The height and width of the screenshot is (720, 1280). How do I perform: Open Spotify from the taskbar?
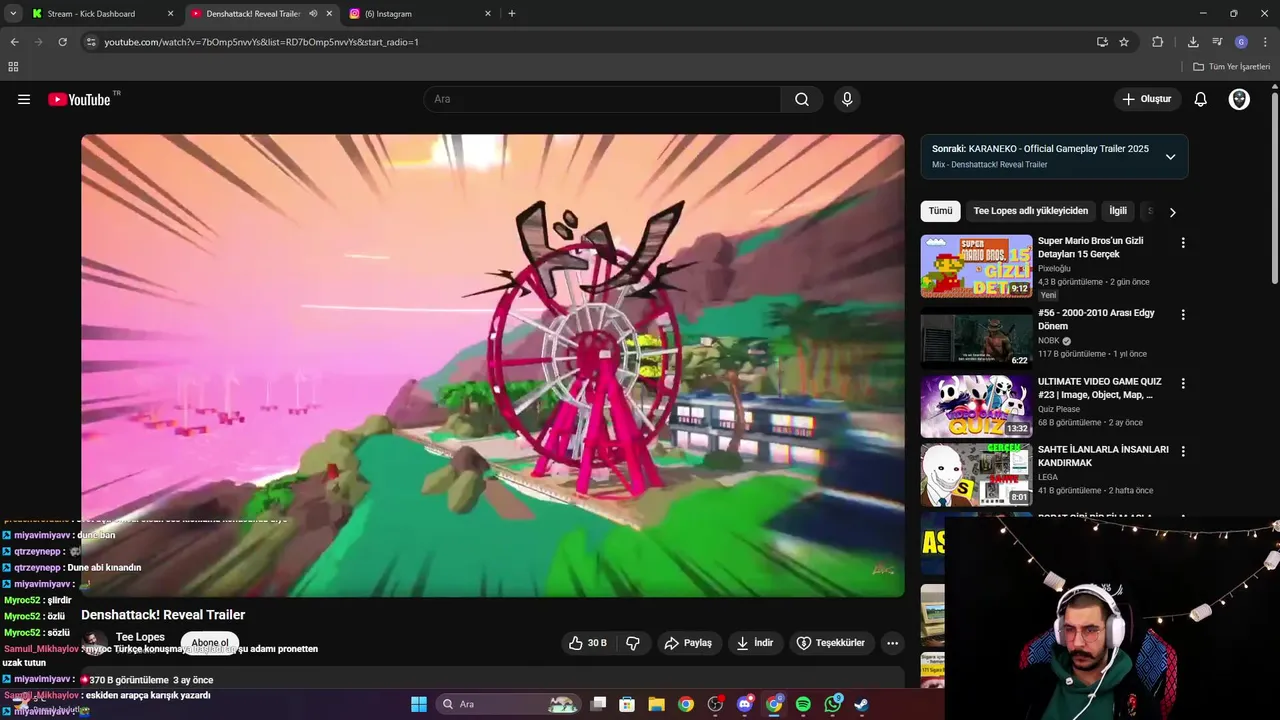803,704
